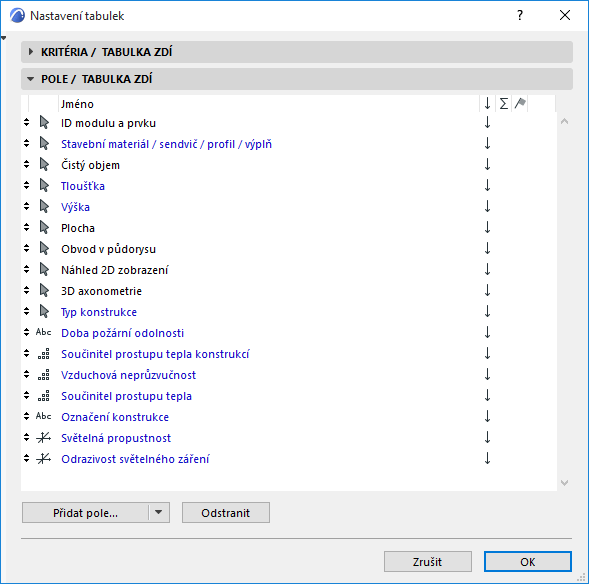Collapse the POLE / TABULKA ZDÍ panel
Image resolution: width=589 pixels, height=584 pixels.
[30, 79]
